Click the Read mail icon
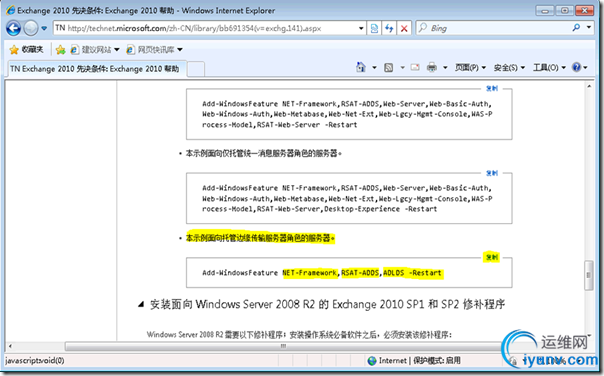The height and width of the screenshot is (376, 604). click(x=415, y=67)
